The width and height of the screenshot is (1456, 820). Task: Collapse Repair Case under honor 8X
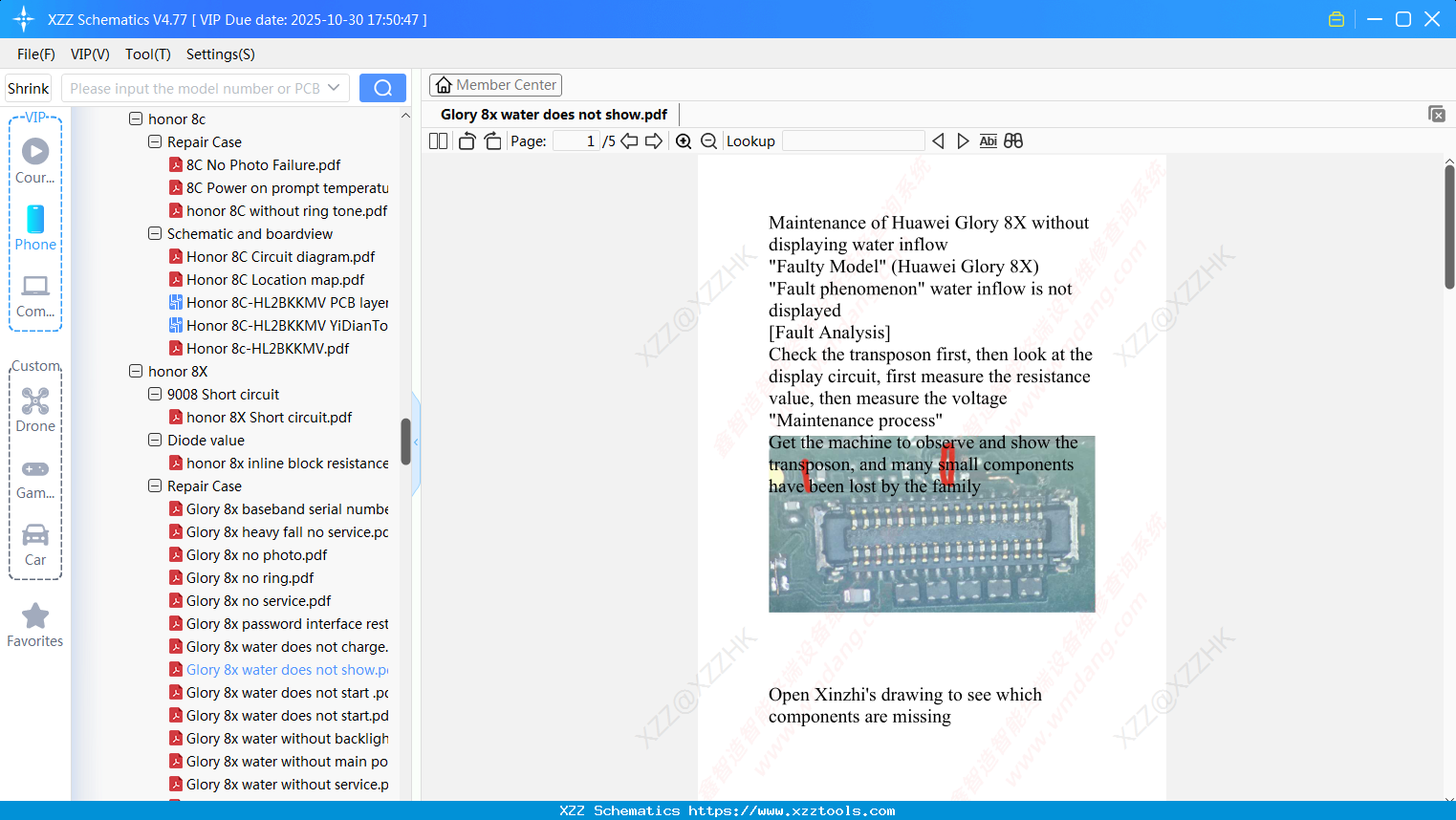pyautogui.click(x=155, y=486)
